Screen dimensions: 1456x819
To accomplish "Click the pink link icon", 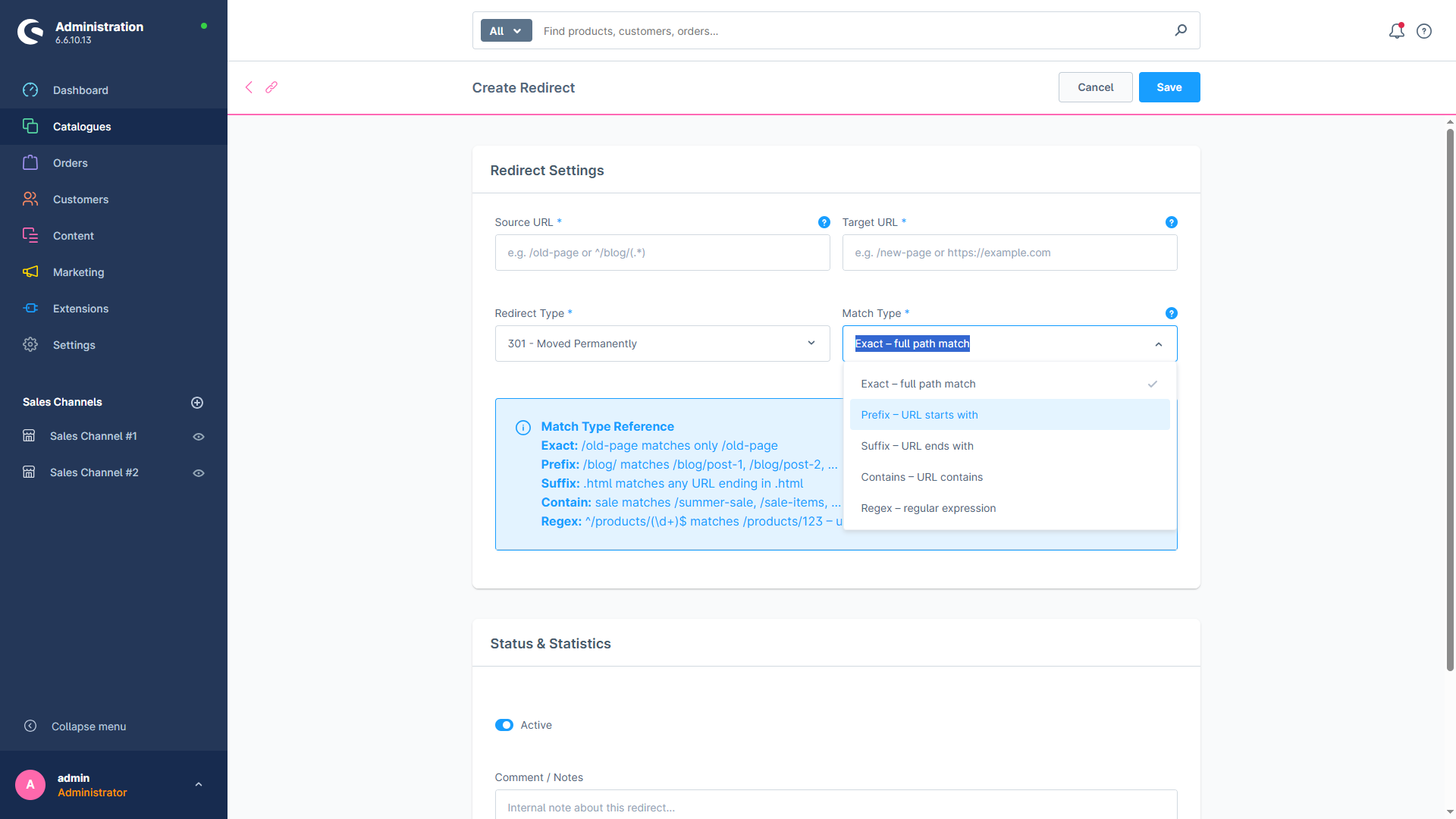I will pos(271,87).
